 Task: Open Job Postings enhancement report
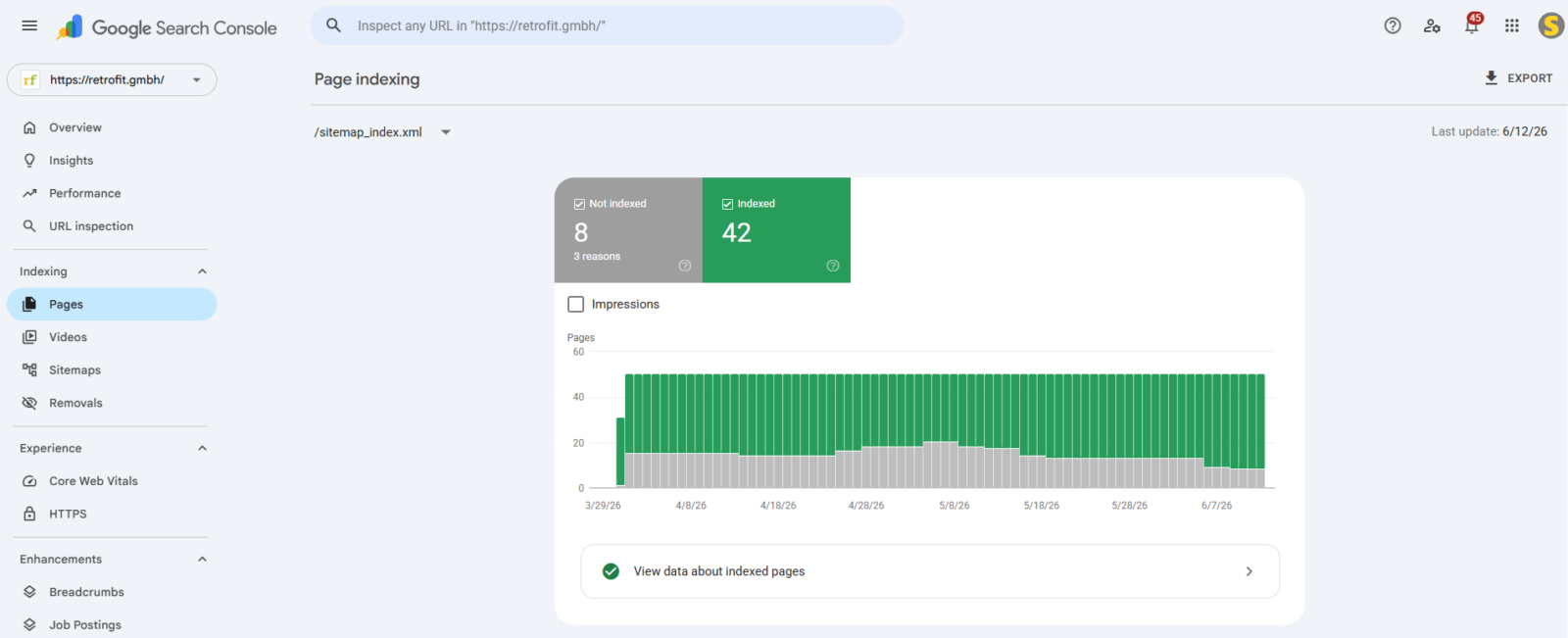tap(112, 624)
